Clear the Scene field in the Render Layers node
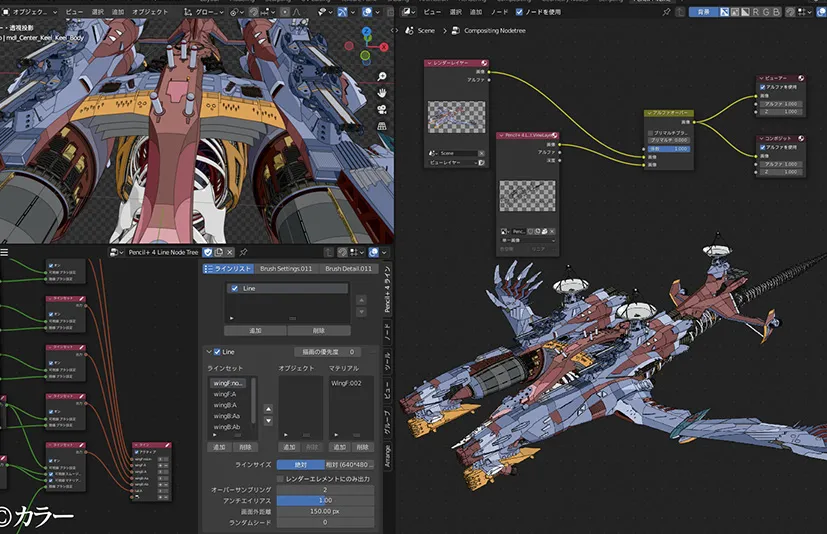This screenshot has width=827, height=534. tap(481, 153)
